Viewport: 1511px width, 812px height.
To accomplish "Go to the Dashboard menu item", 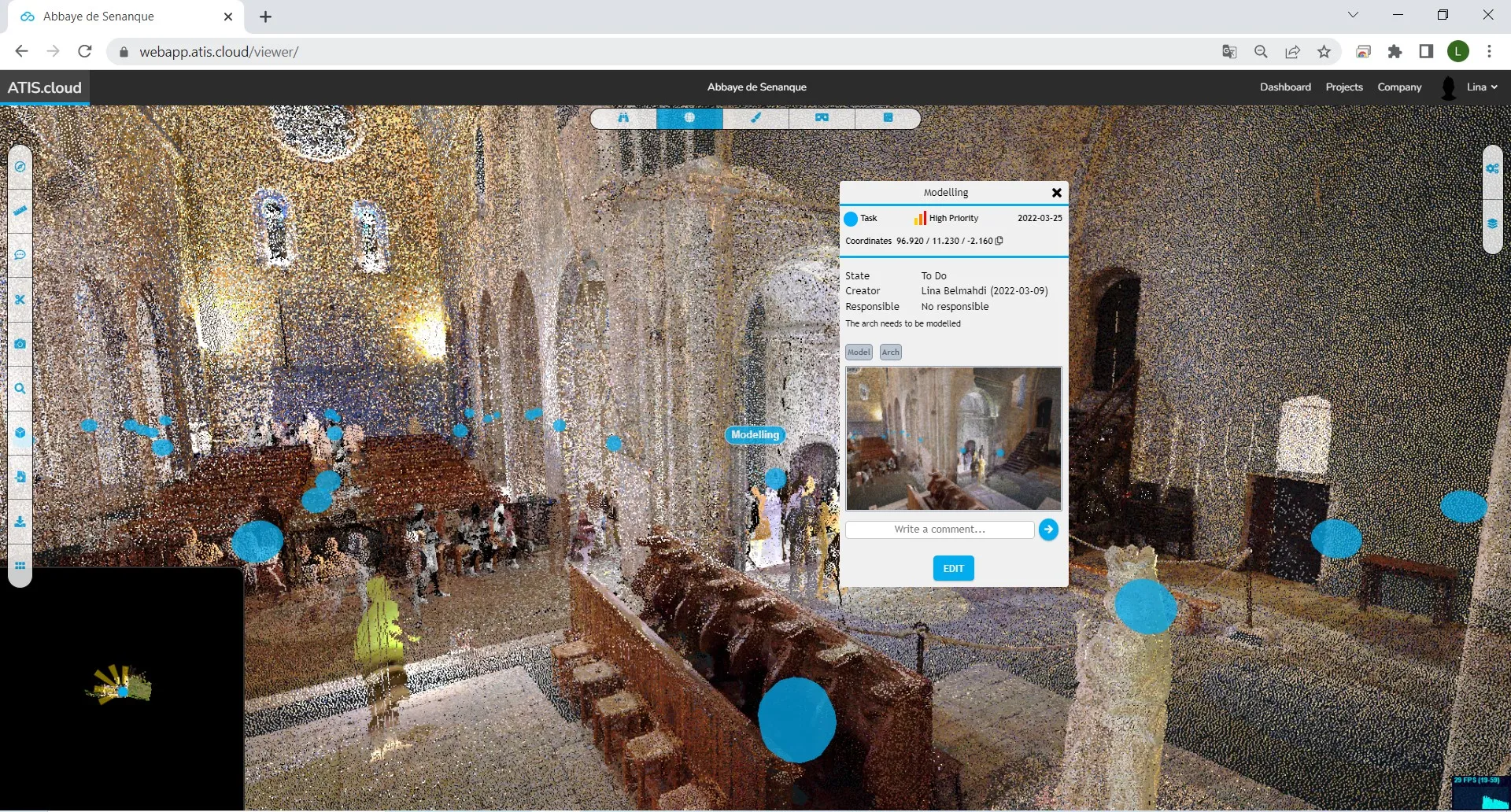I will pyautogui.click(x=1285, y=87).
